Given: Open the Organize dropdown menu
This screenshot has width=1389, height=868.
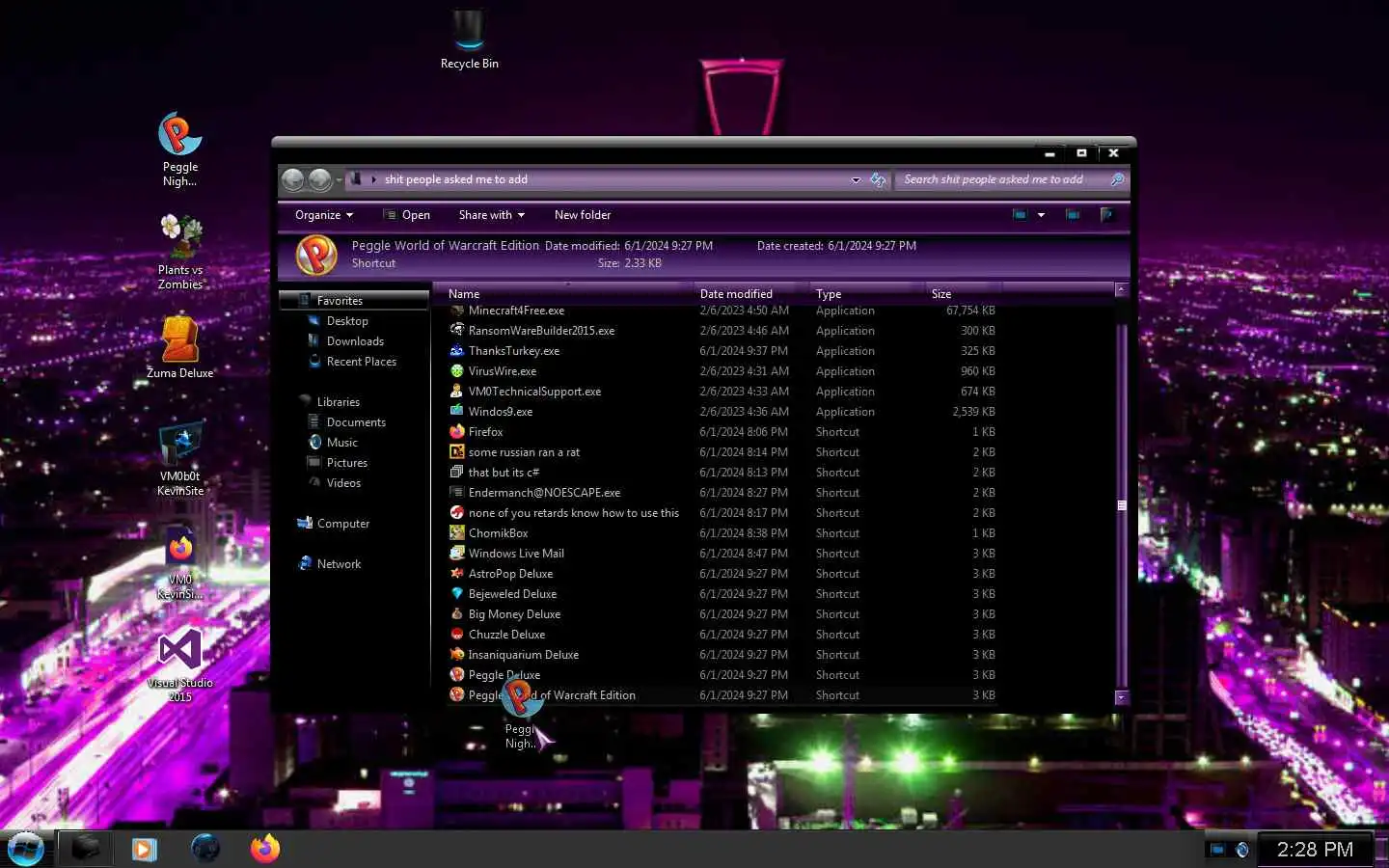Looking at the screenshot, I should tap(324, 215).
